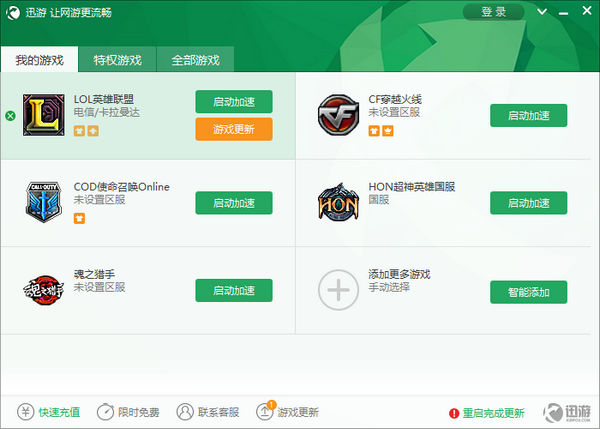Image resolution: width=600 pixels, height=429 pixels.
Task: Click 重启完成更新 link
Action: 493,413
